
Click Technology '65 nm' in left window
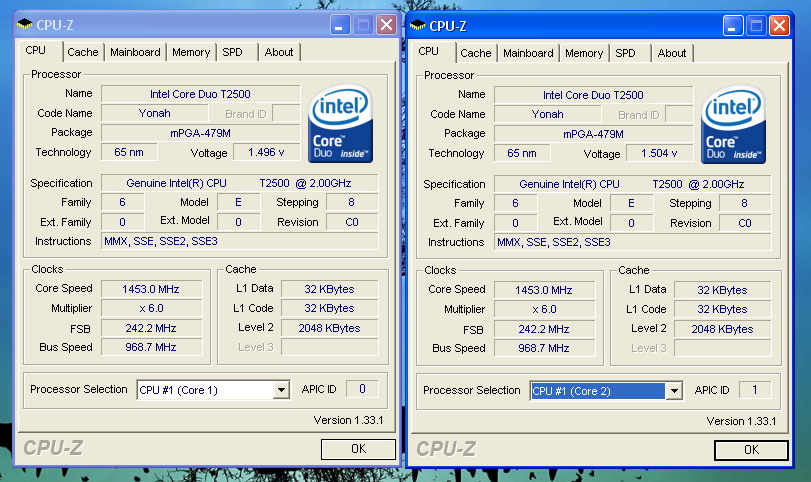pyautogui.click(x=129, y=153)
